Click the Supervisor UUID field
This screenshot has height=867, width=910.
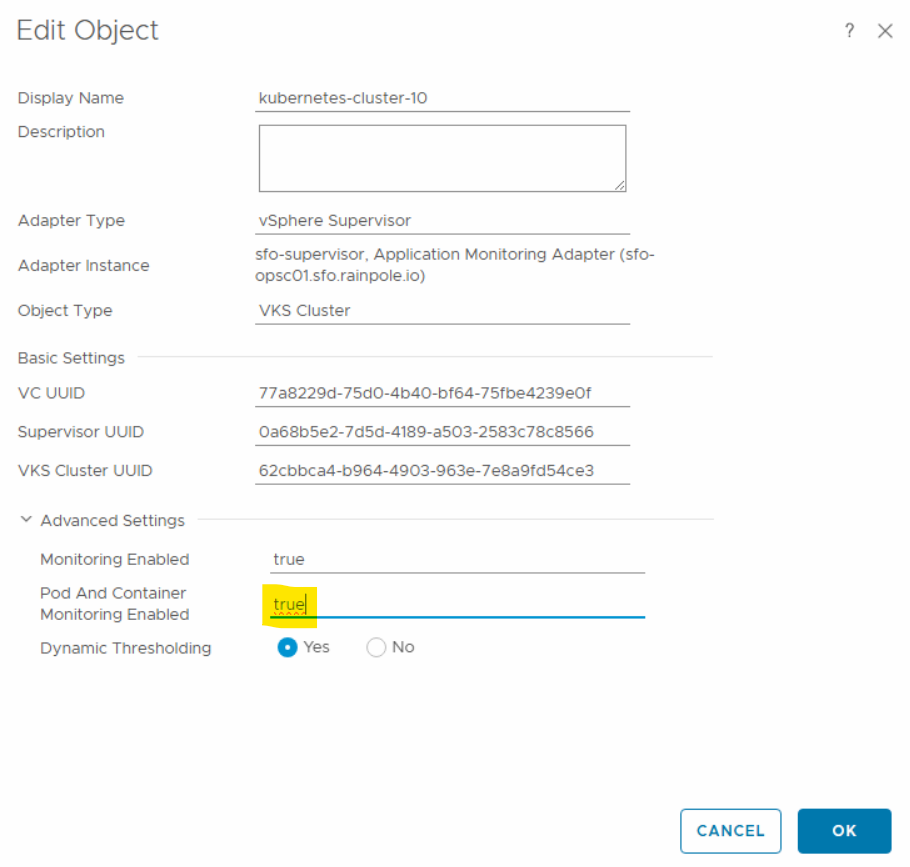pyautogui.click(x=442, y=432)
